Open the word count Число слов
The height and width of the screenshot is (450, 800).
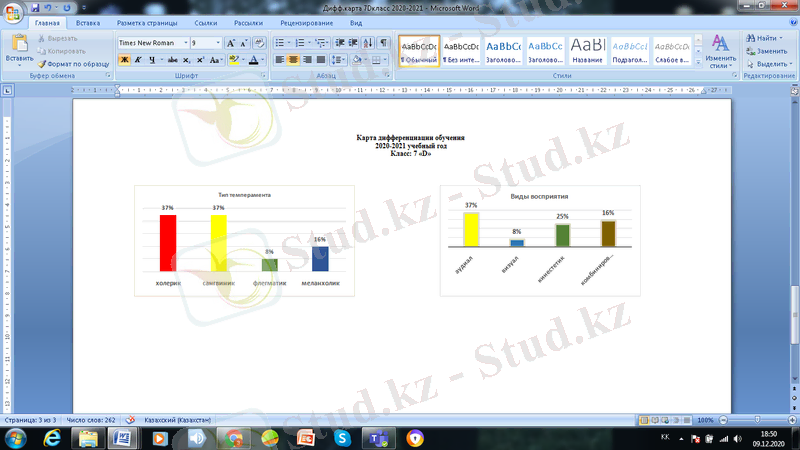point(91,420)
